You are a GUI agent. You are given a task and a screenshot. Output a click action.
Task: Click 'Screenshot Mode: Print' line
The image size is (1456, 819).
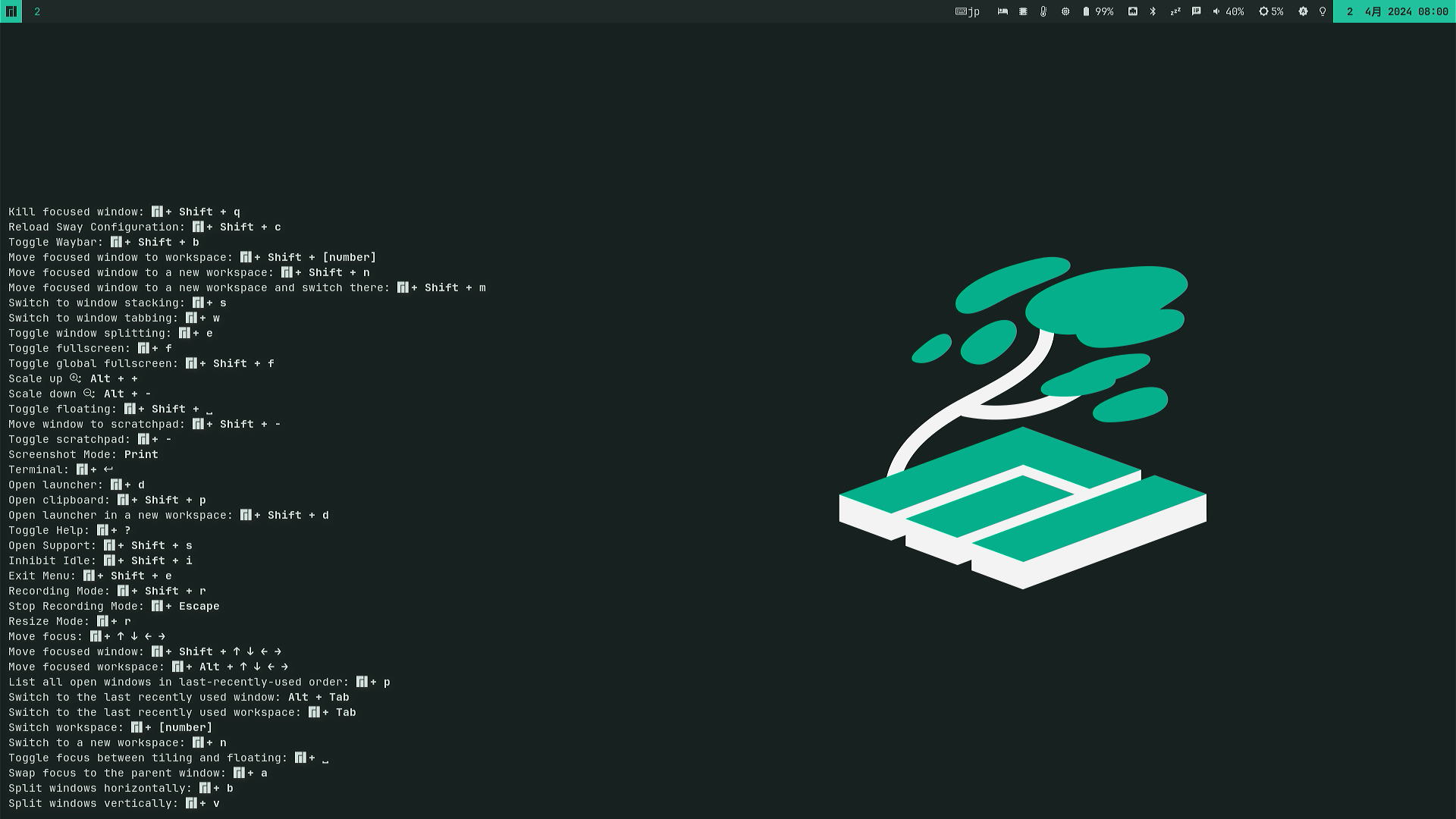pos(83,454)
